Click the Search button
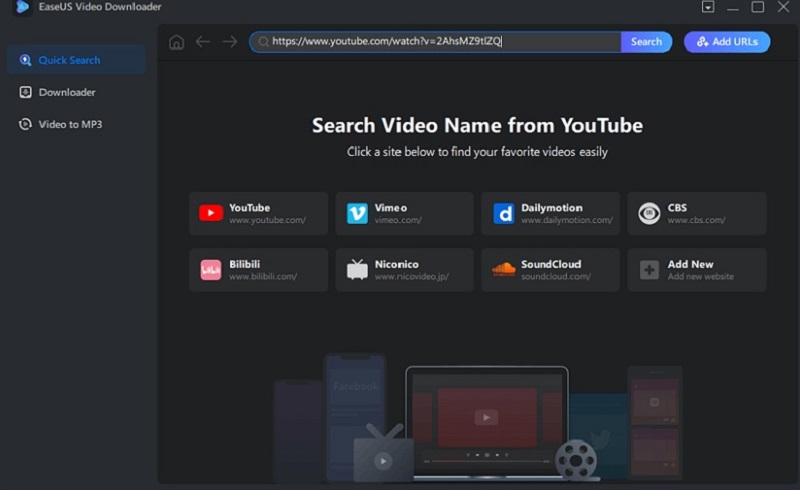 (x=646, y=42)
